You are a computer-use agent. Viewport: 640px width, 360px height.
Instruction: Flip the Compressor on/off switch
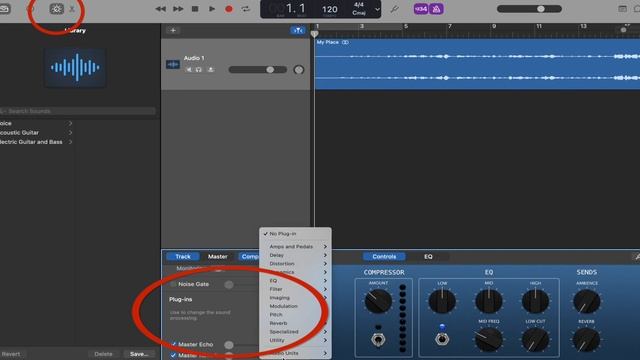pos(378,339)
